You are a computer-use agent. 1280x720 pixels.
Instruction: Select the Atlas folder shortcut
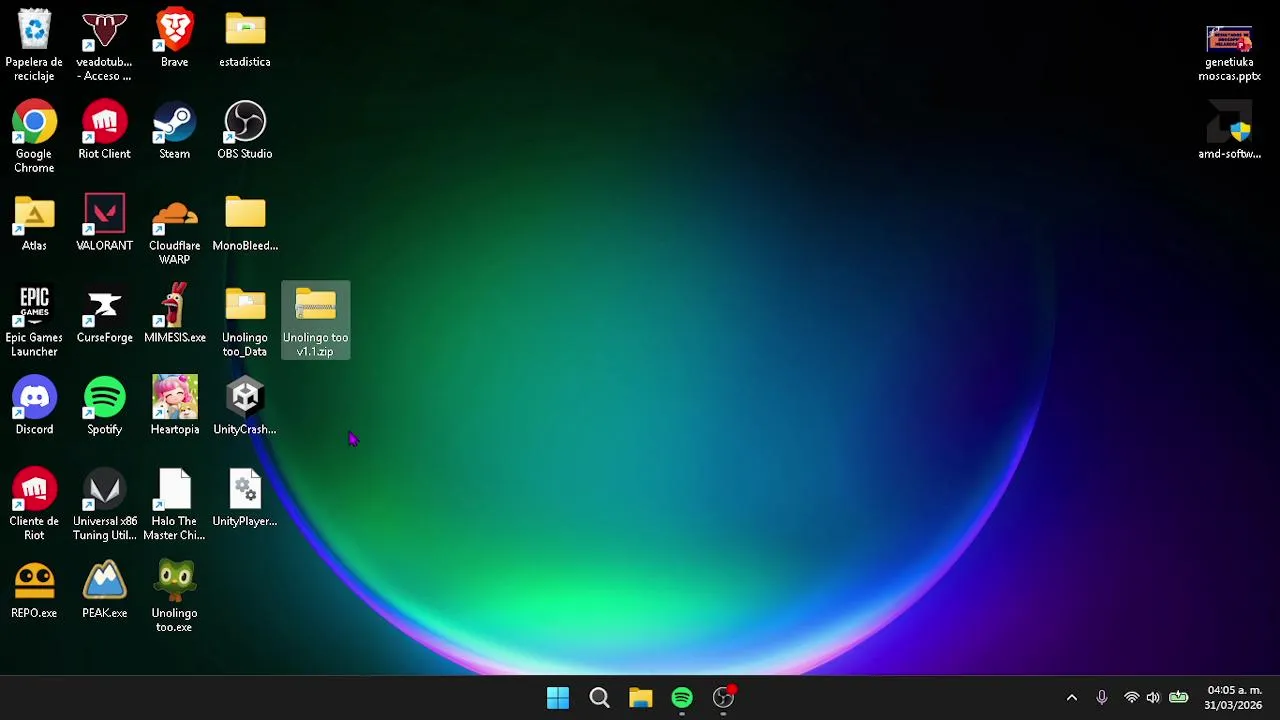coord(34,222)
